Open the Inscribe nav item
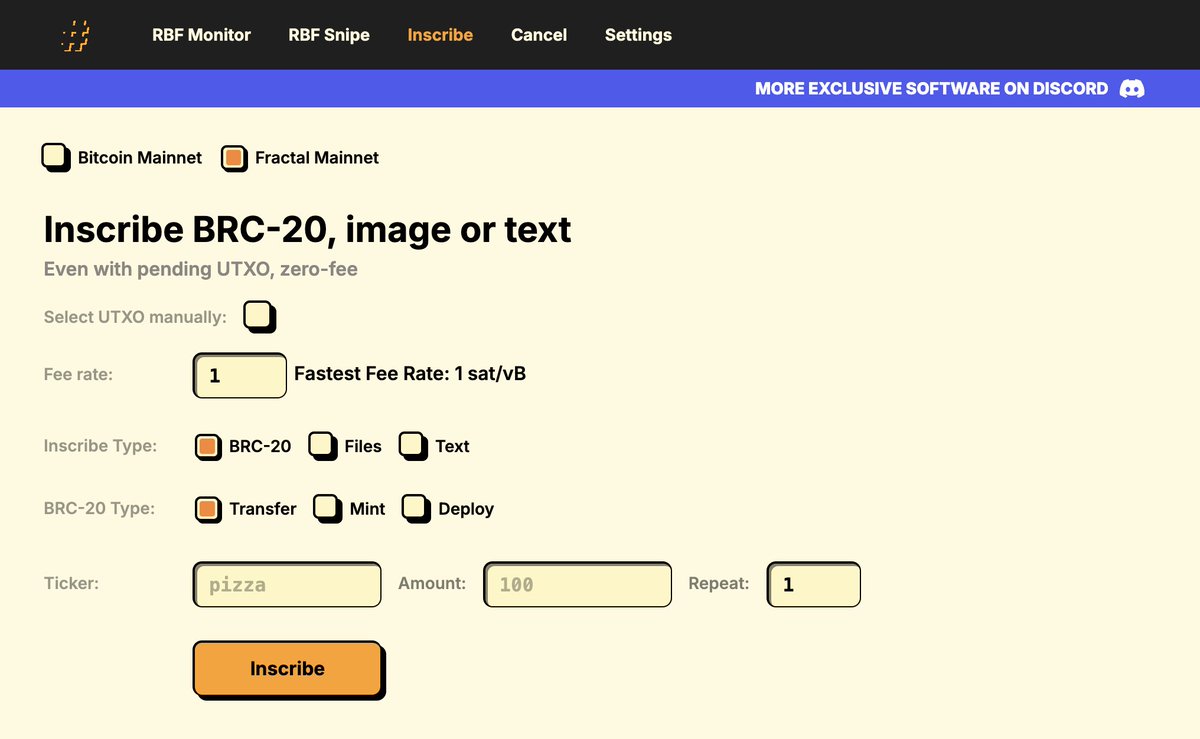Viewport: 1200px width, 739px height. pyautogui.click(x=440, y=35)
